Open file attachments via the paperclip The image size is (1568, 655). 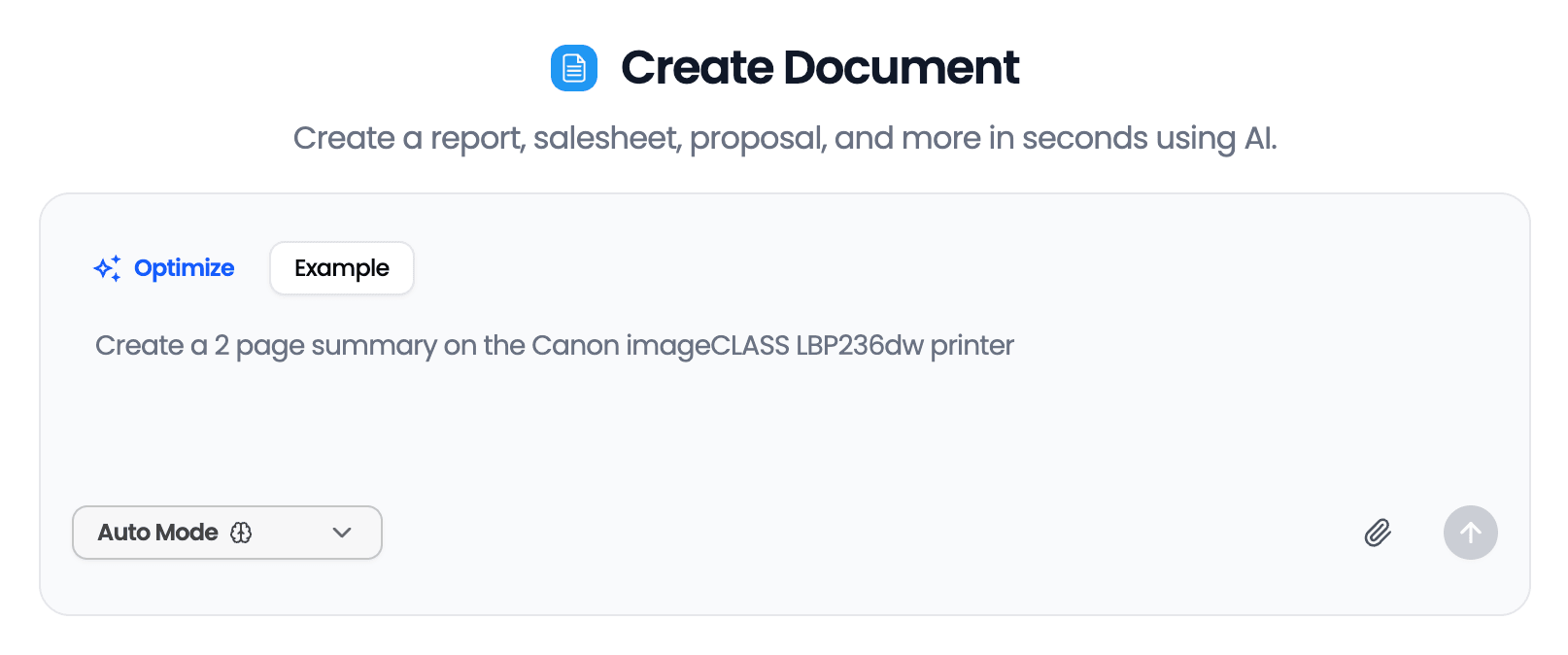click(1377, 533)
